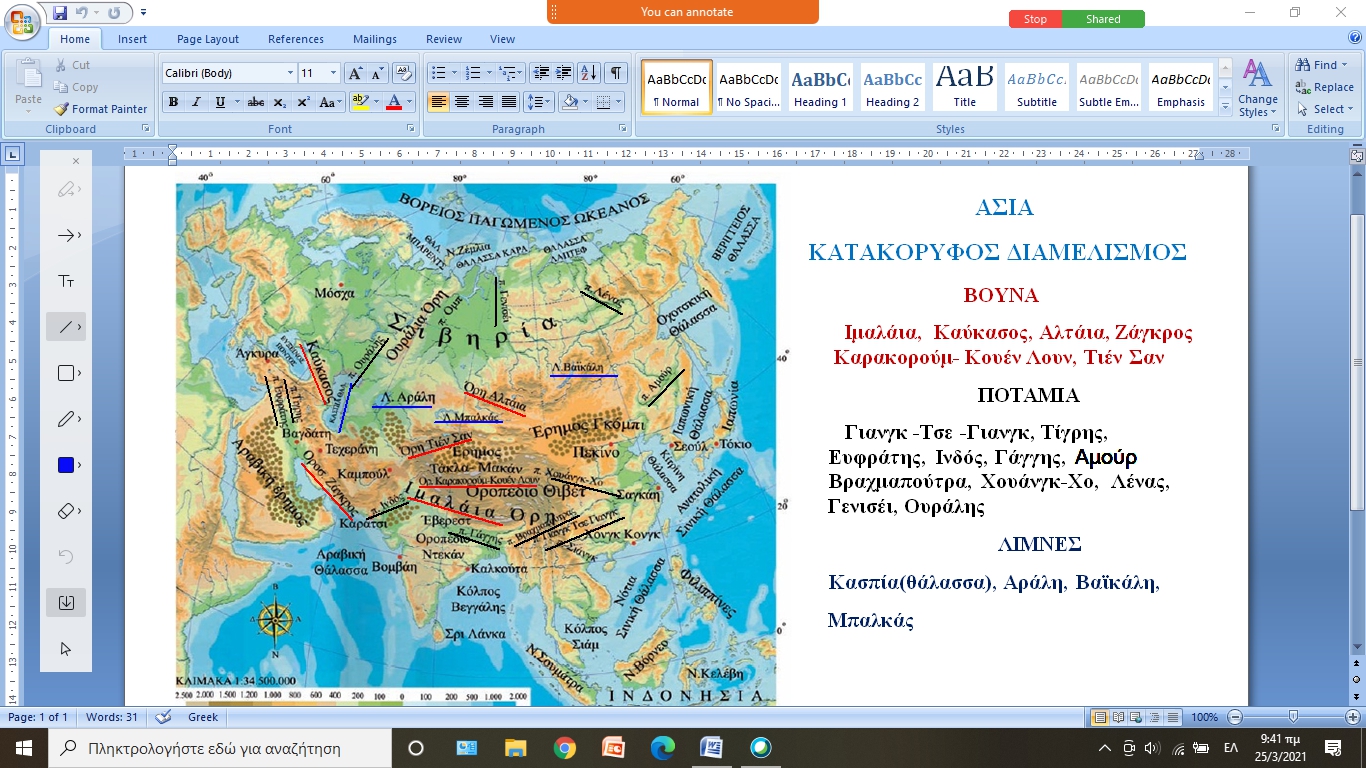Click Grow Font button
Image resolution: width=1366 pixels, height=768 pixels.
355,74
